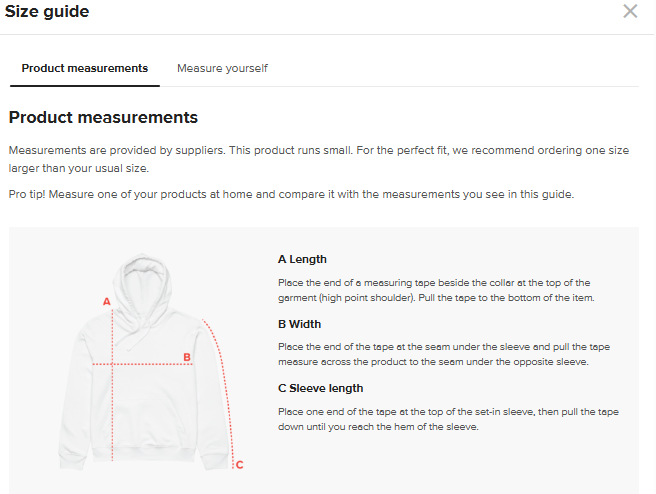Click the bold "Product measurements" heading

point(103,118)
